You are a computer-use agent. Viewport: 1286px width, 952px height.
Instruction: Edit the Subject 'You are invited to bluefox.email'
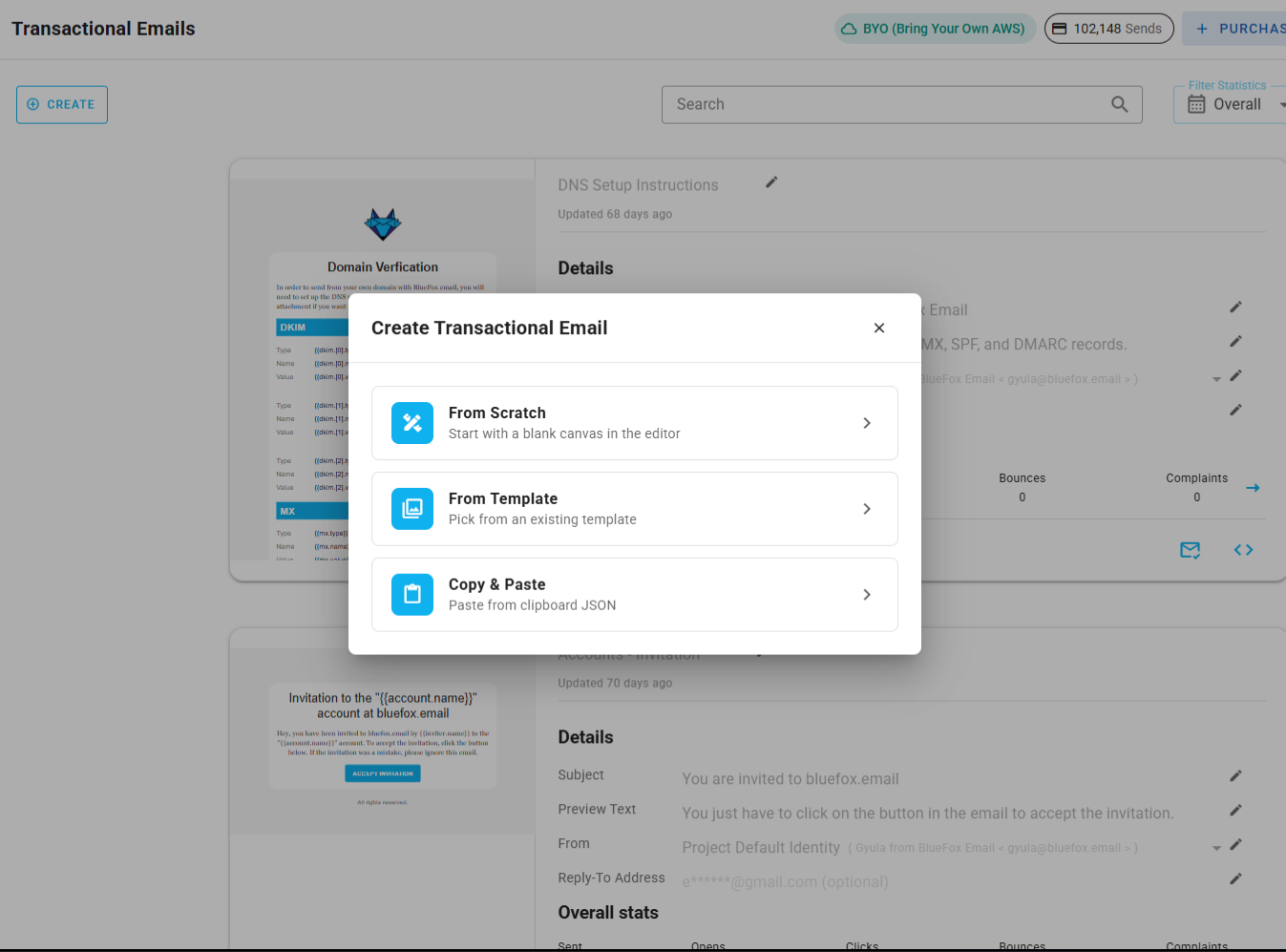pos(1235,775)
